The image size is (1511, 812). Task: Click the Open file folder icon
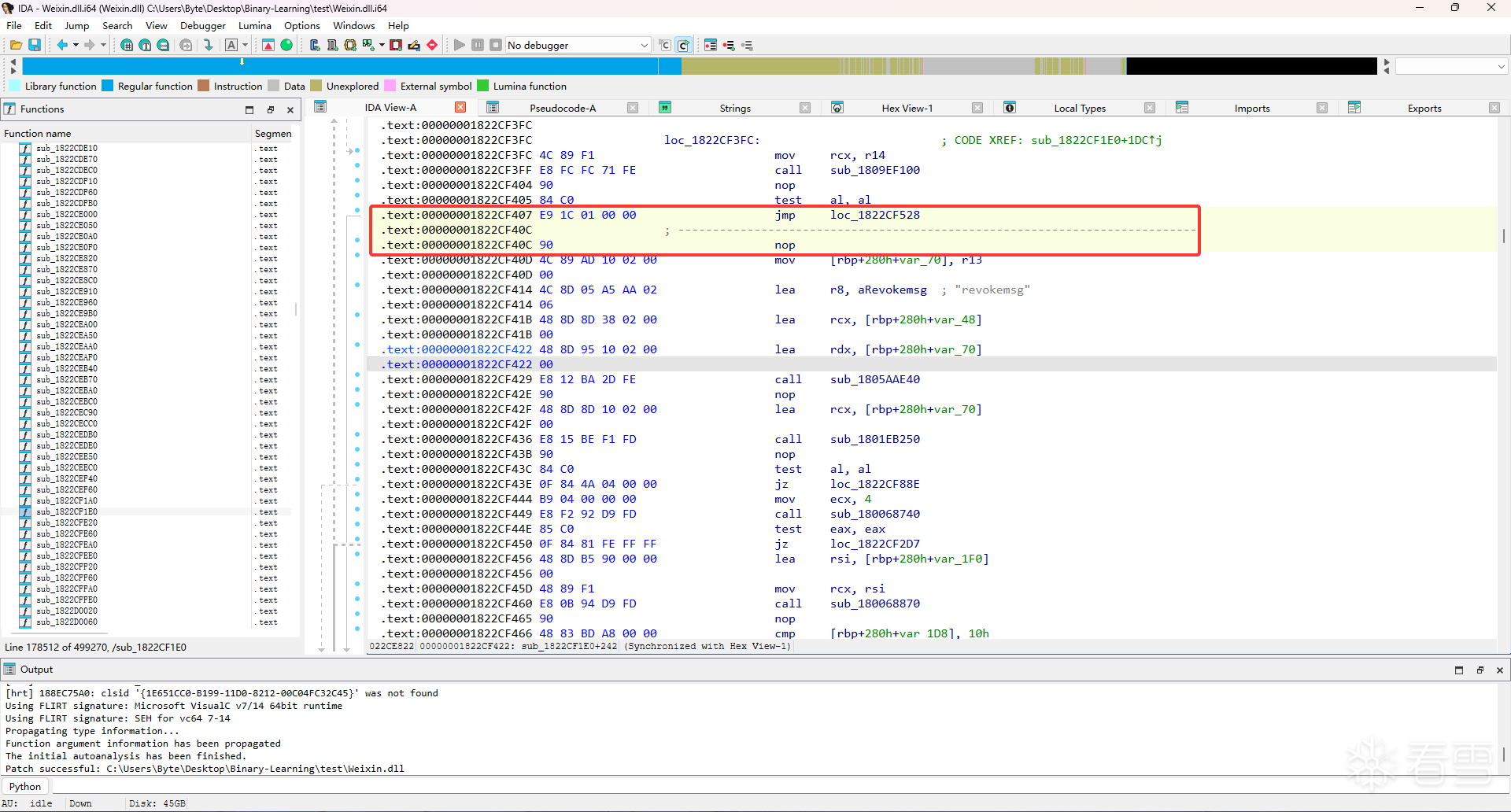pos(16,45)
